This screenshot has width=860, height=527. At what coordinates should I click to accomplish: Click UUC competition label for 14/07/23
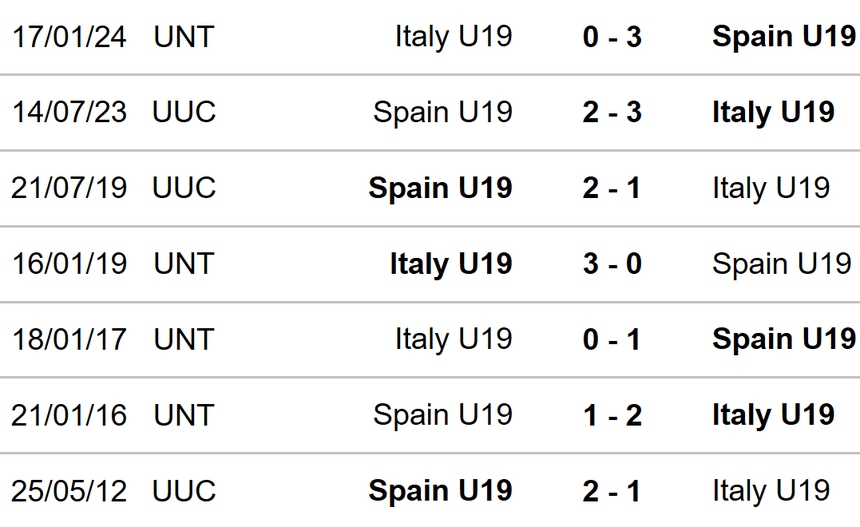(x=184, y=112)
